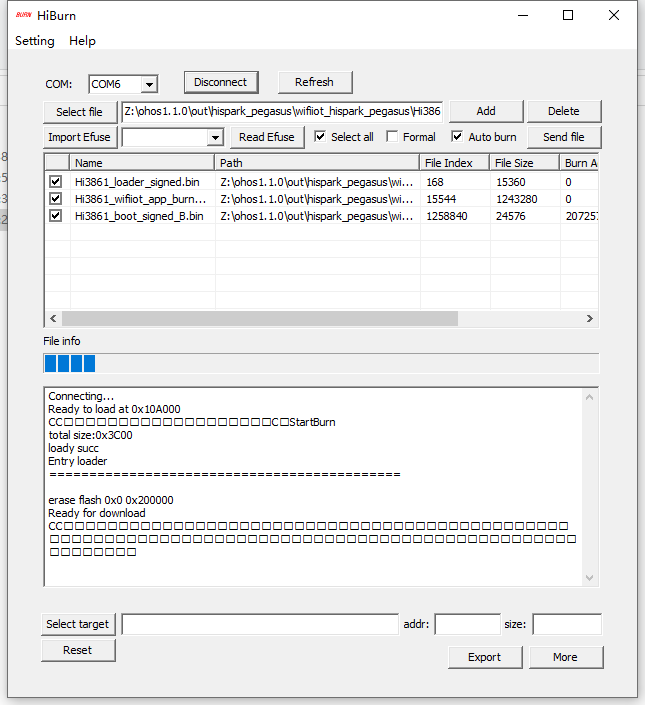Toggle the Select all checkbox
The width and height of the screenshot is (645, 705).
pyautogui.click(x=320, y=136)
